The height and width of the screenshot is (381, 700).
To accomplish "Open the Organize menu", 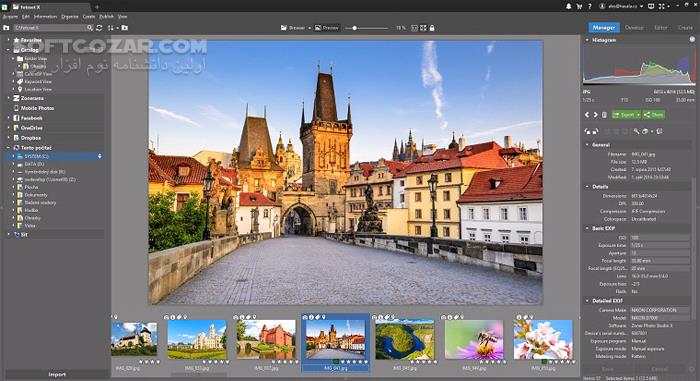I will pyautogui.click(x=70, y=17).
